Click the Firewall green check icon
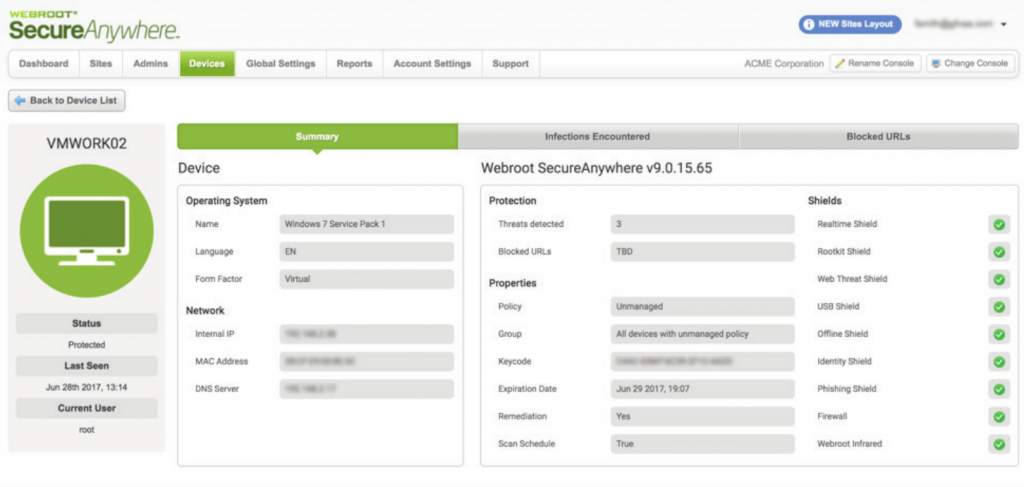The height and width of the screenshot is (487, 1024). (999, 416)
